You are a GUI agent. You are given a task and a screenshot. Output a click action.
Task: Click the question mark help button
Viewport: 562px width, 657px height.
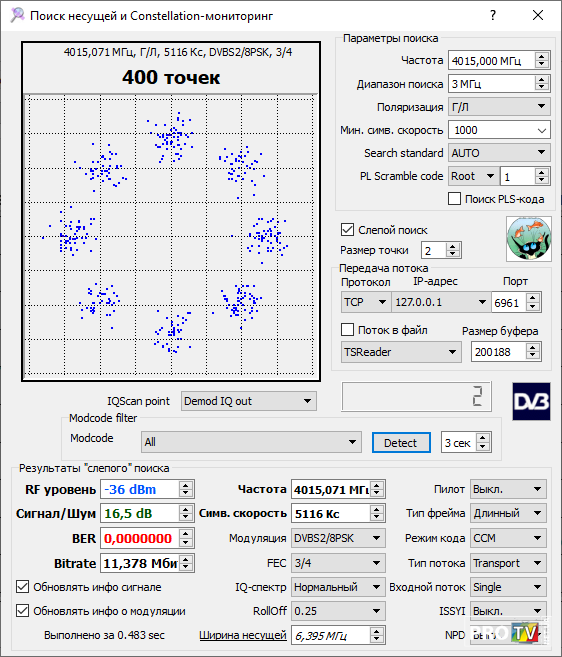(493, 16)
